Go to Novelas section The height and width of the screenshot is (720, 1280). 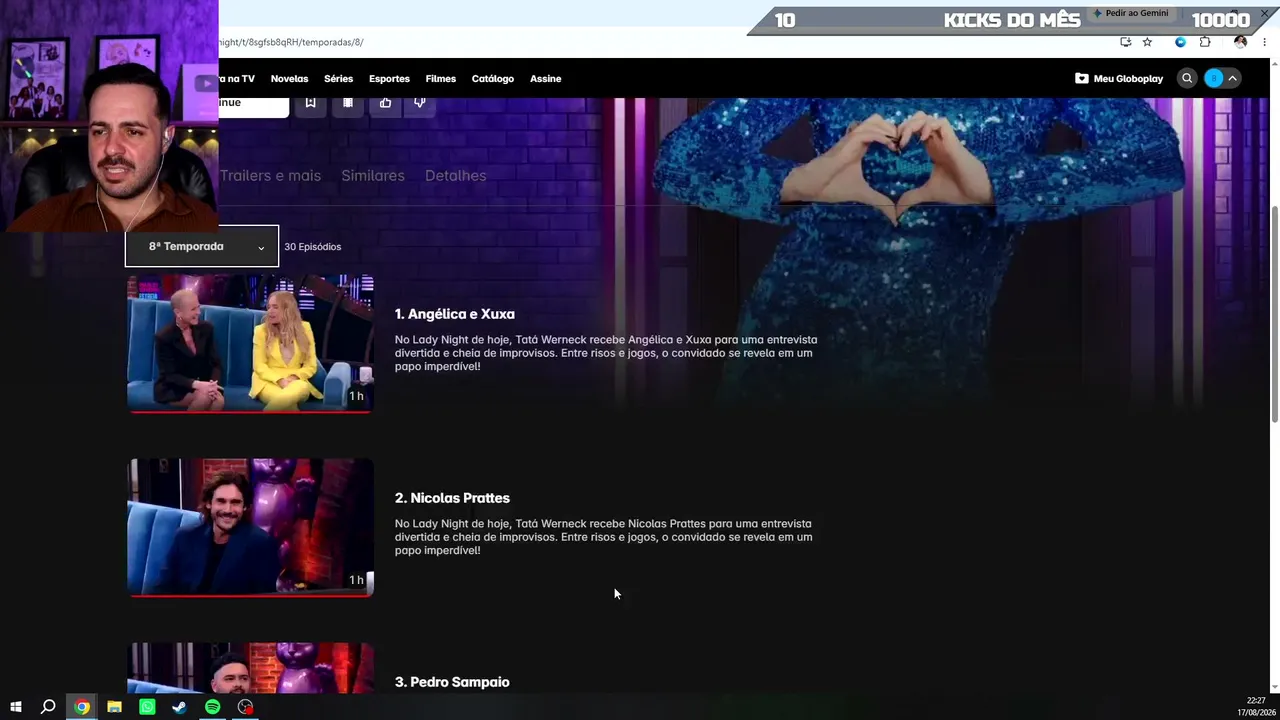(289, 78)
